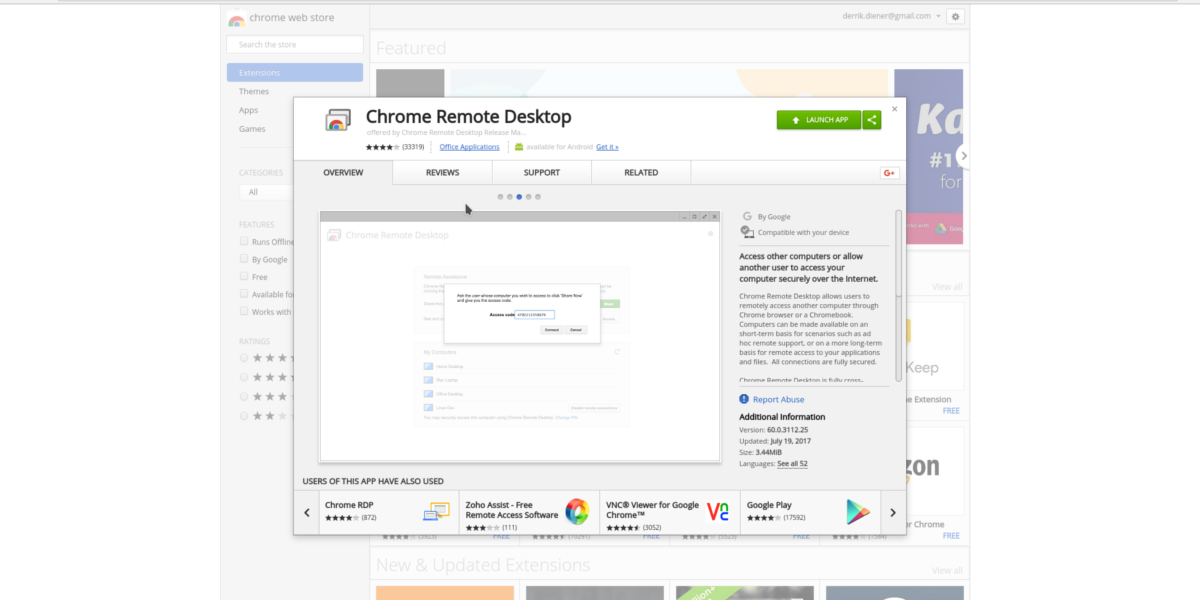This screenshot has height=600, width=1200.
Task: Tick the By Google feature checkbox
Action: (x=244, y=259)
